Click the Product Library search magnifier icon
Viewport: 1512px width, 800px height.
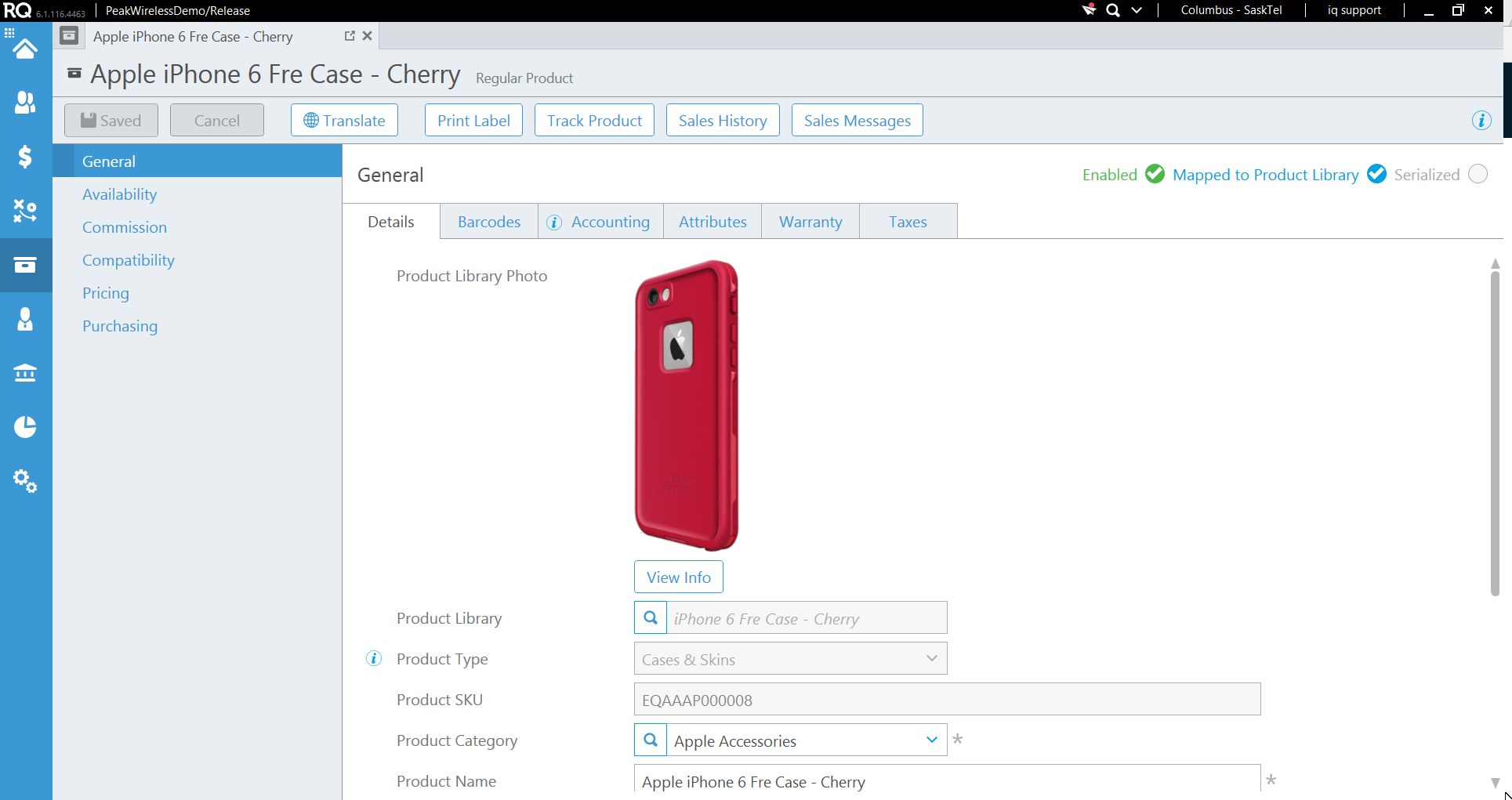coord(651,618)
